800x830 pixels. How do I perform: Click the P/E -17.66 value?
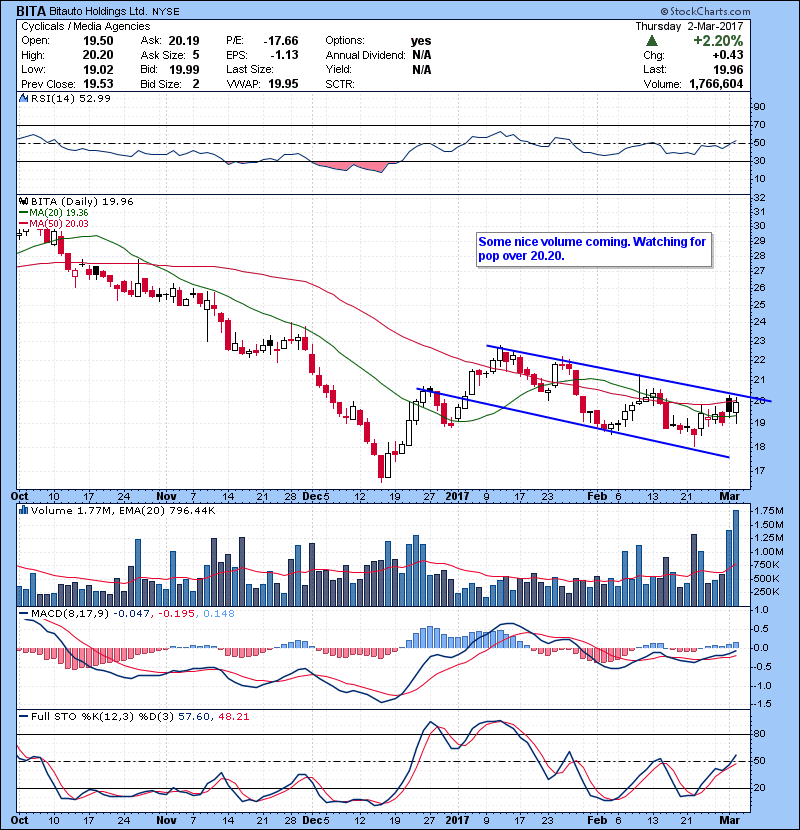pos(281,41)
